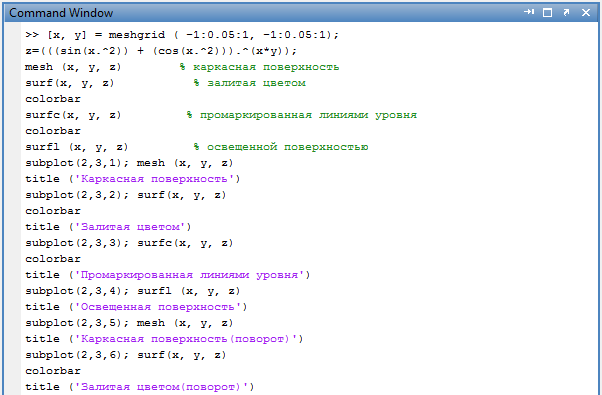The height and width of the screenshot is (395, 602).
Task: Click the line 'subplot(2,3,2); surf(x, y, z)'
Action: pos(126,195)
